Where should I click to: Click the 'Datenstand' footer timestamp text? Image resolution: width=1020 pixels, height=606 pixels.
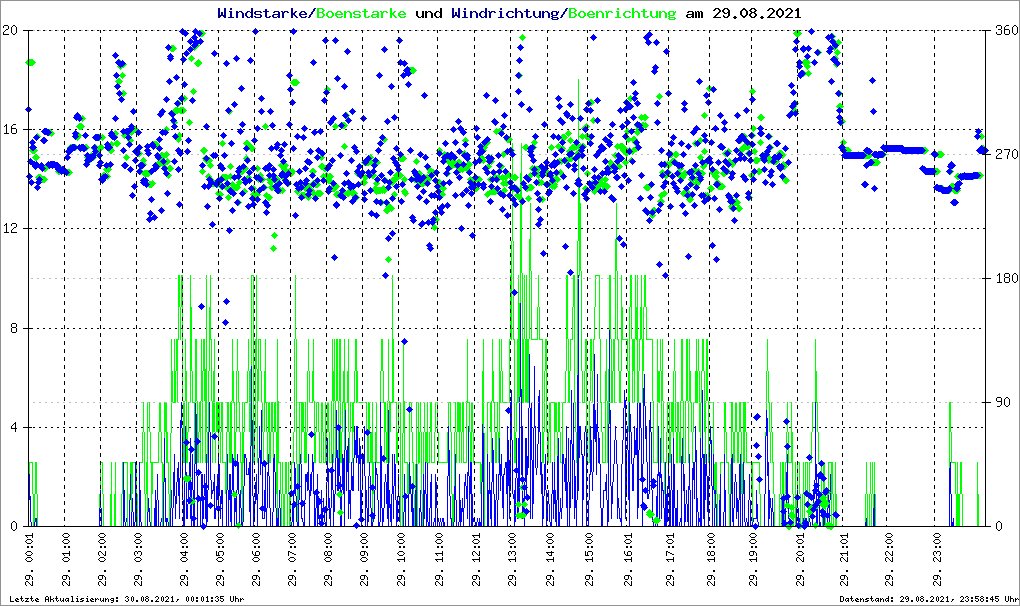click(924, 598)
